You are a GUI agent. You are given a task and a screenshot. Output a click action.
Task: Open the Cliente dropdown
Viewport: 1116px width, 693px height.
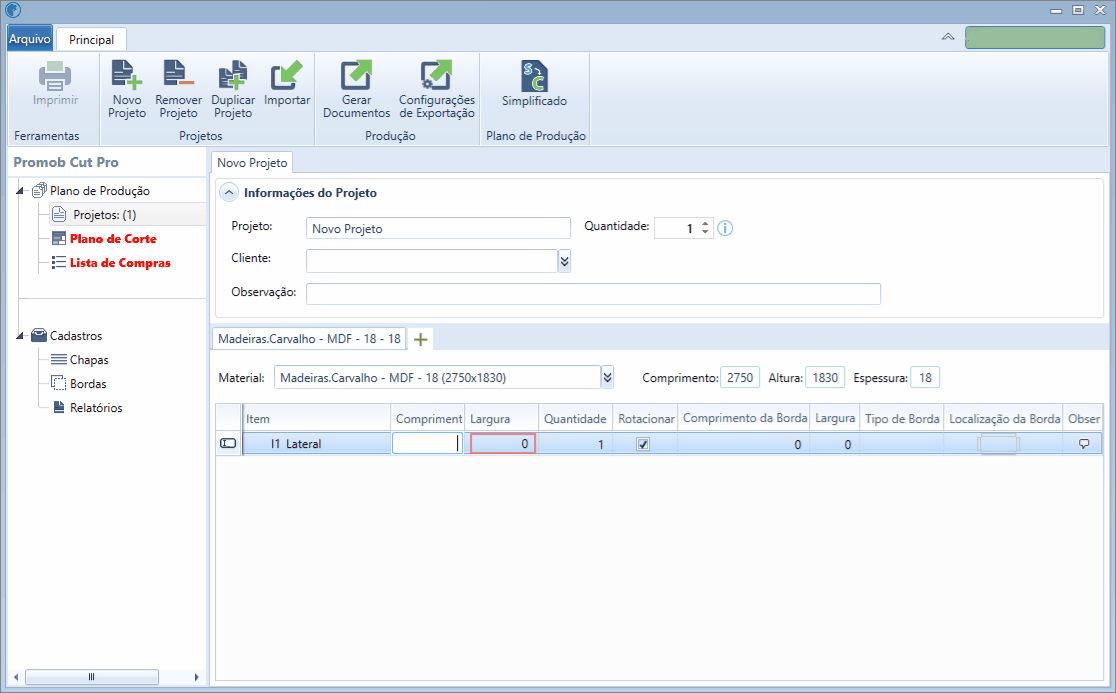coord(564,261)
